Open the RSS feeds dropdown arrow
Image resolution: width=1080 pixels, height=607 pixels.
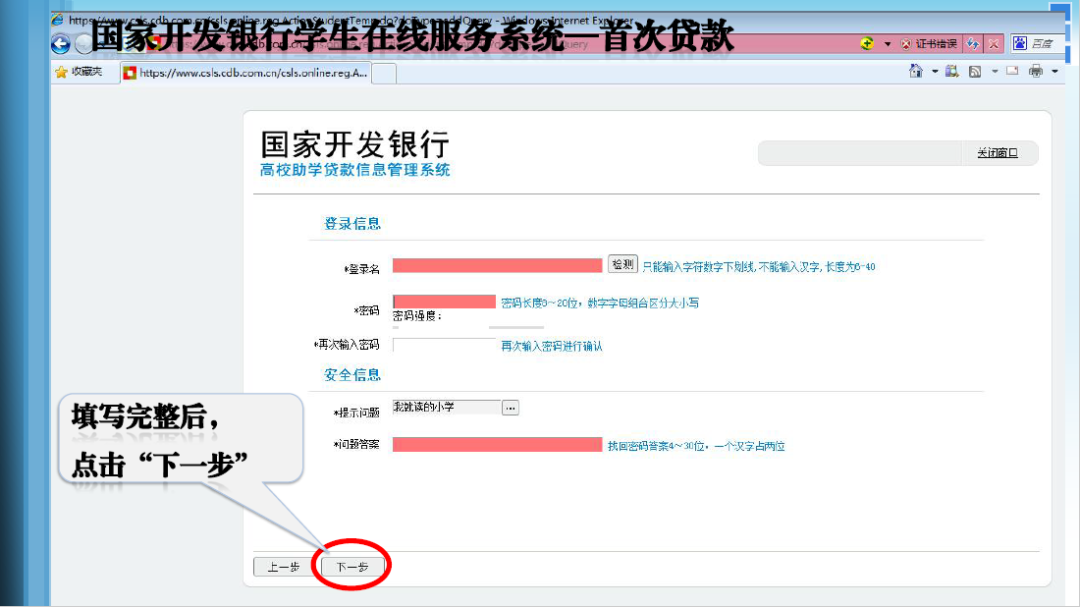995,71
